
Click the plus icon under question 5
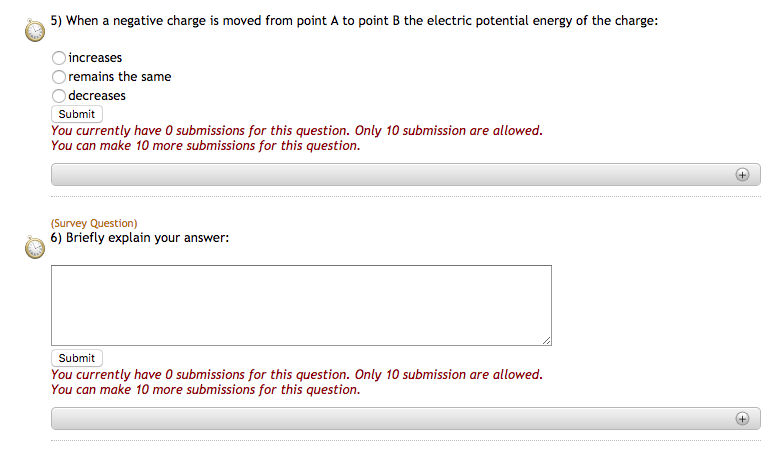point(742,174)
